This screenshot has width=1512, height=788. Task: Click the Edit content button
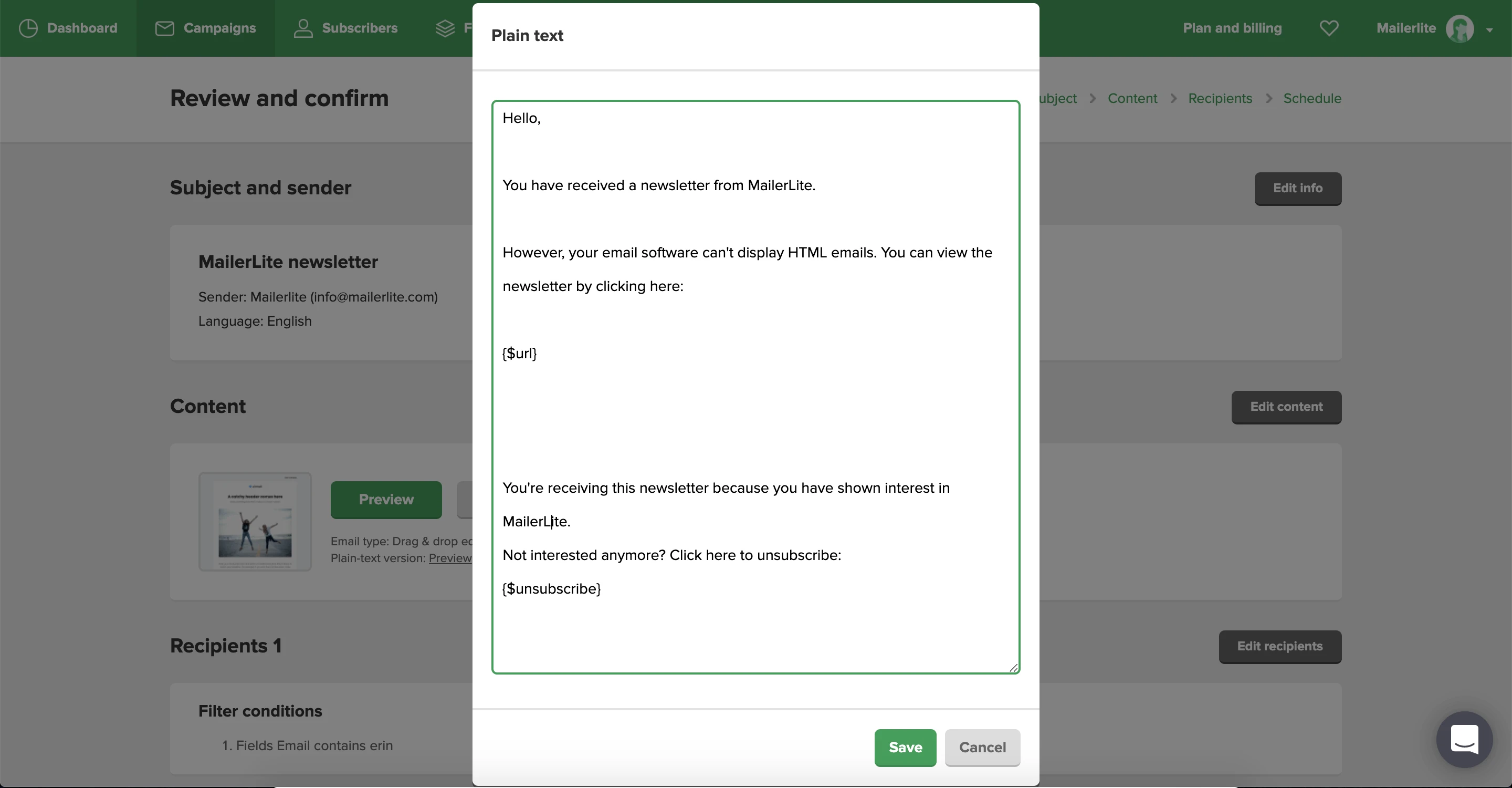click(1285, 406)
